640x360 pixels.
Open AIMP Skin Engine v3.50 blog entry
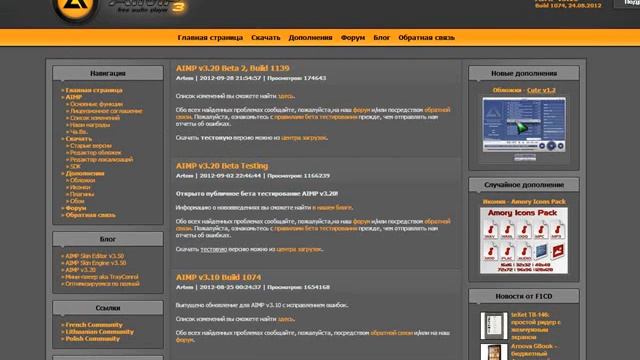point(96,263)
